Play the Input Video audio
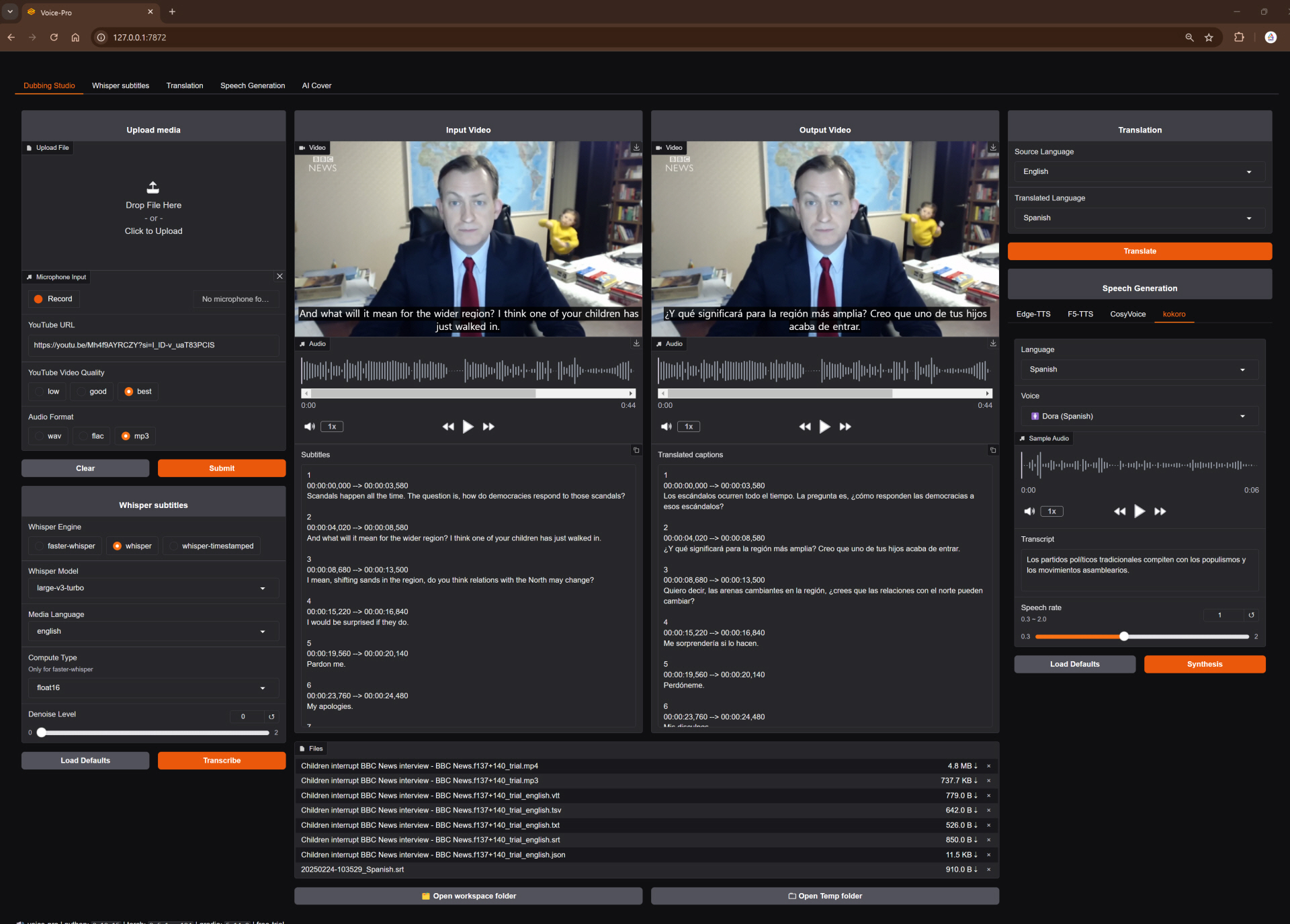Image resolution: width=1290 pixels, height=924 pixels. click(x=468, y=427)
